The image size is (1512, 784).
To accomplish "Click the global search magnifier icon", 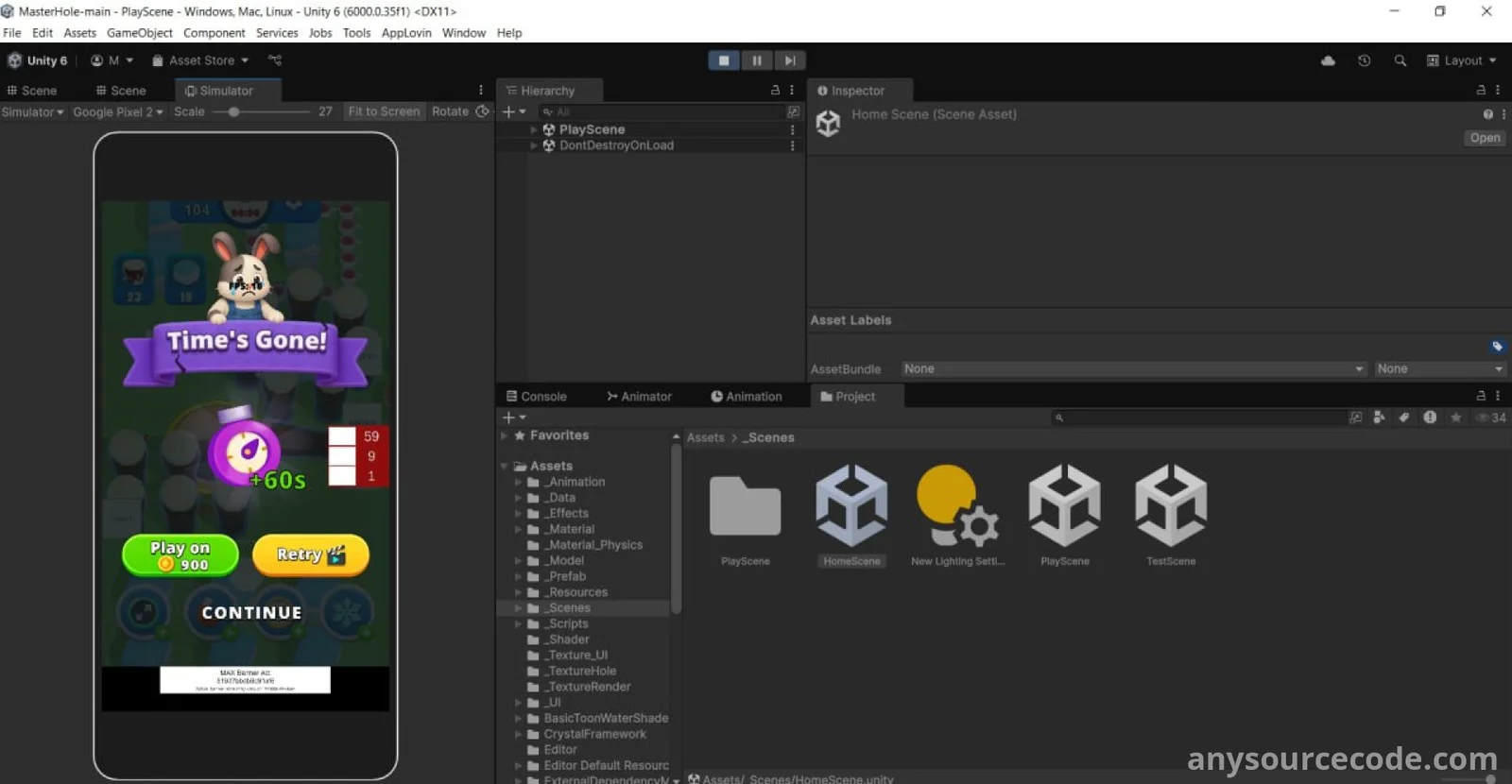I will pos(1400,60).
